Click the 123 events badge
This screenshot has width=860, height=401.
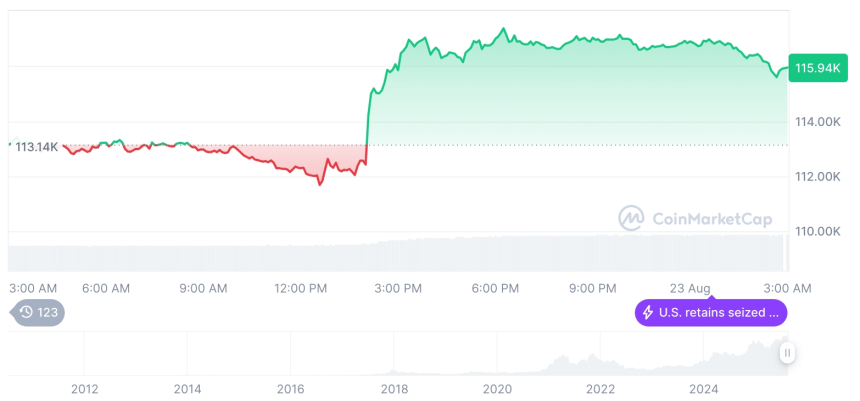pos(38,313)
